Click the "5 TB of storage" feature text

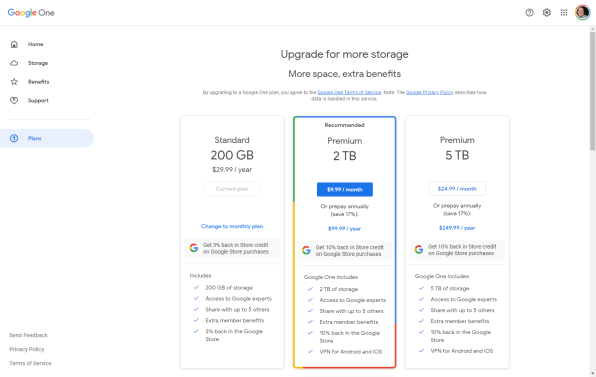pos(450,288)
